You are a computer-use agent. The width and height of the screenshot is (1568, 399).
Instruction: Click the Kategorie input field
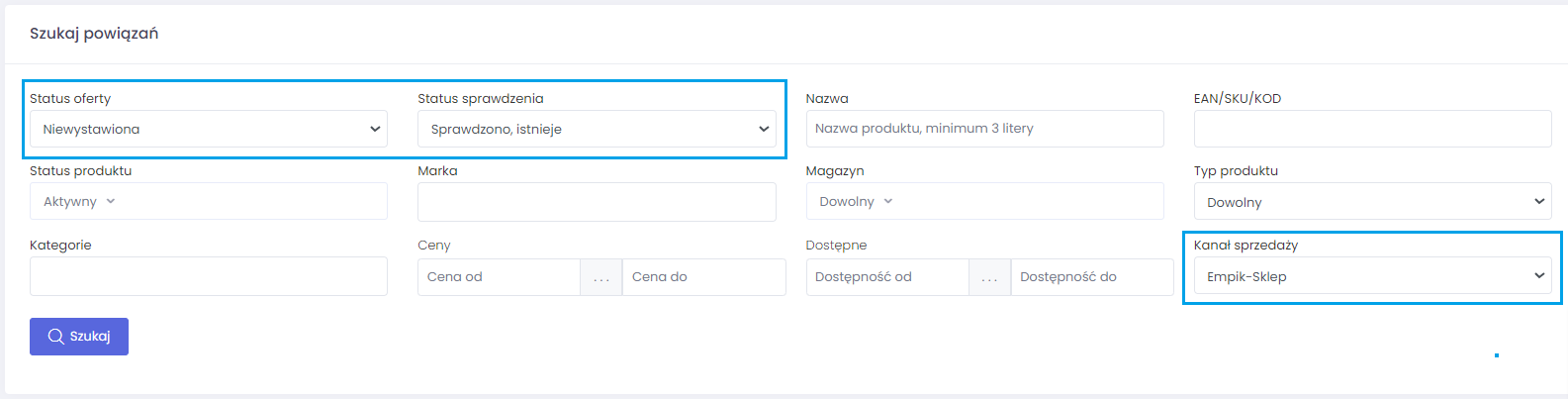208,276
